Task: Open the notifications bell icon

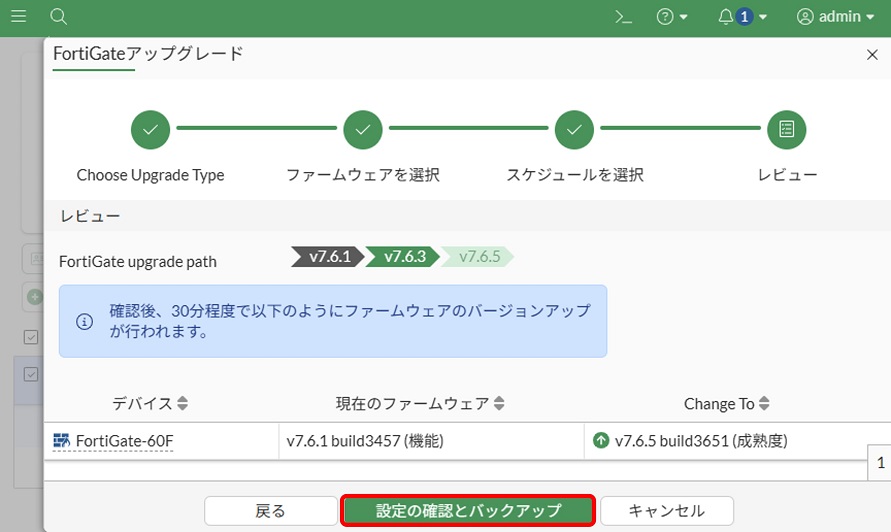Action: click(726, 17)
